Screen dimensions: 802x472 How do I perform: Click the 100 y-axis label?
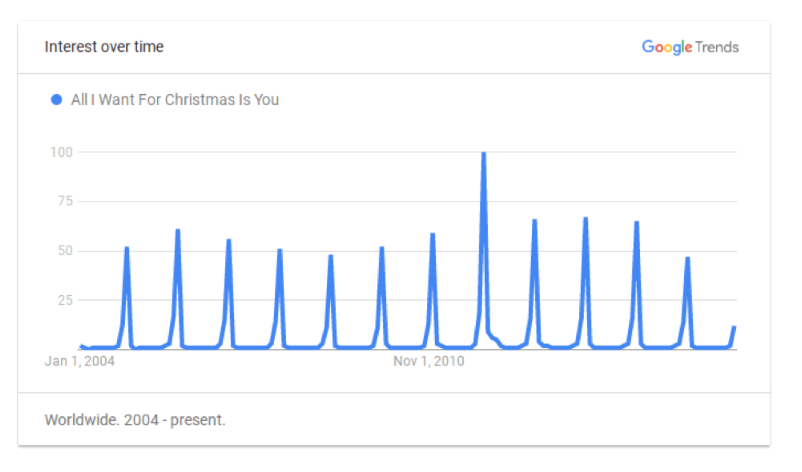coord(61,152)
